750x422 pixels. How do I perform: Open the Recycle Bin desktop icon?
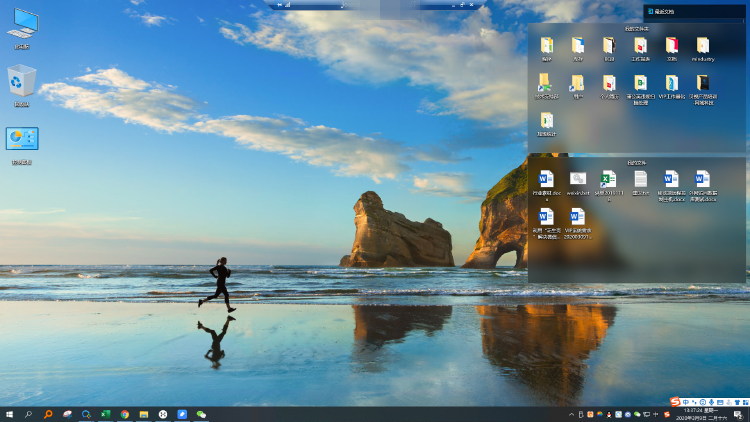22,85
